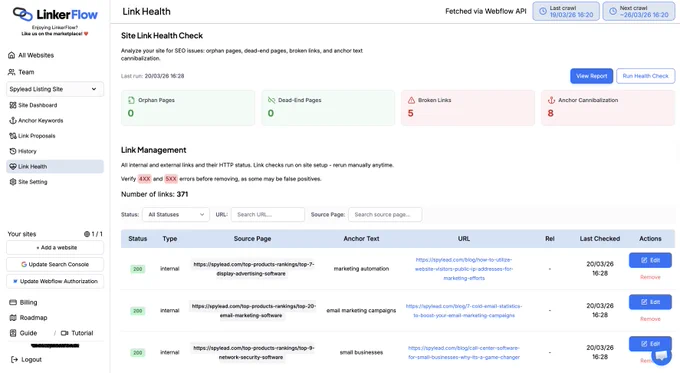The height and width of the screenshot is (373, 680).
Task: Click the Anchor Cannibalization anchor icon
Action: (551, 100)
